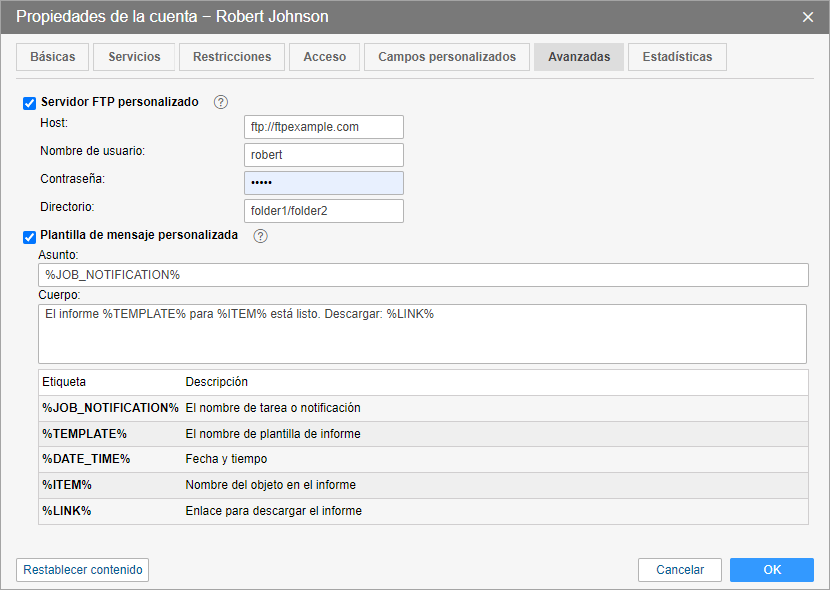This screenshot has height=590, width=830.
Task: Switch to the Estadísticas tab
Action: coord(677,57)
